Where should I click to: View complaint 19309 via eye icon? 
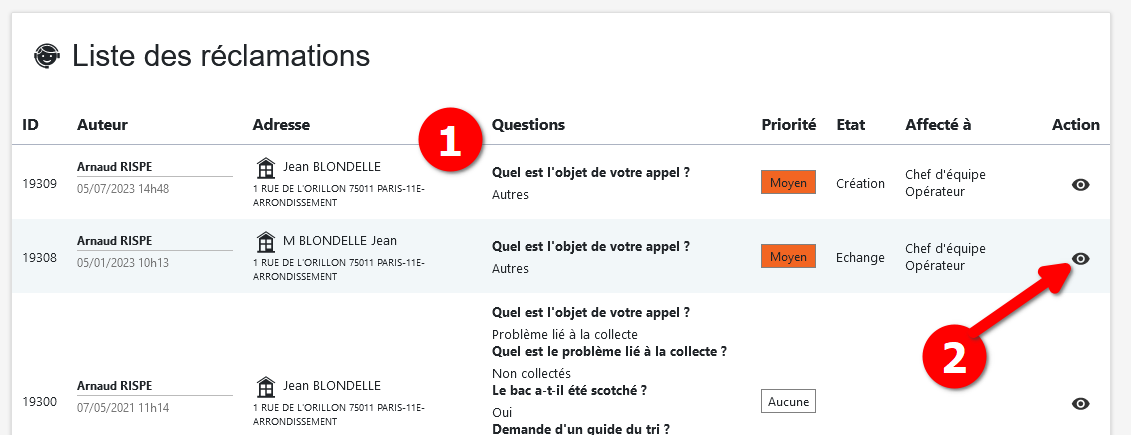point(1080,185)
